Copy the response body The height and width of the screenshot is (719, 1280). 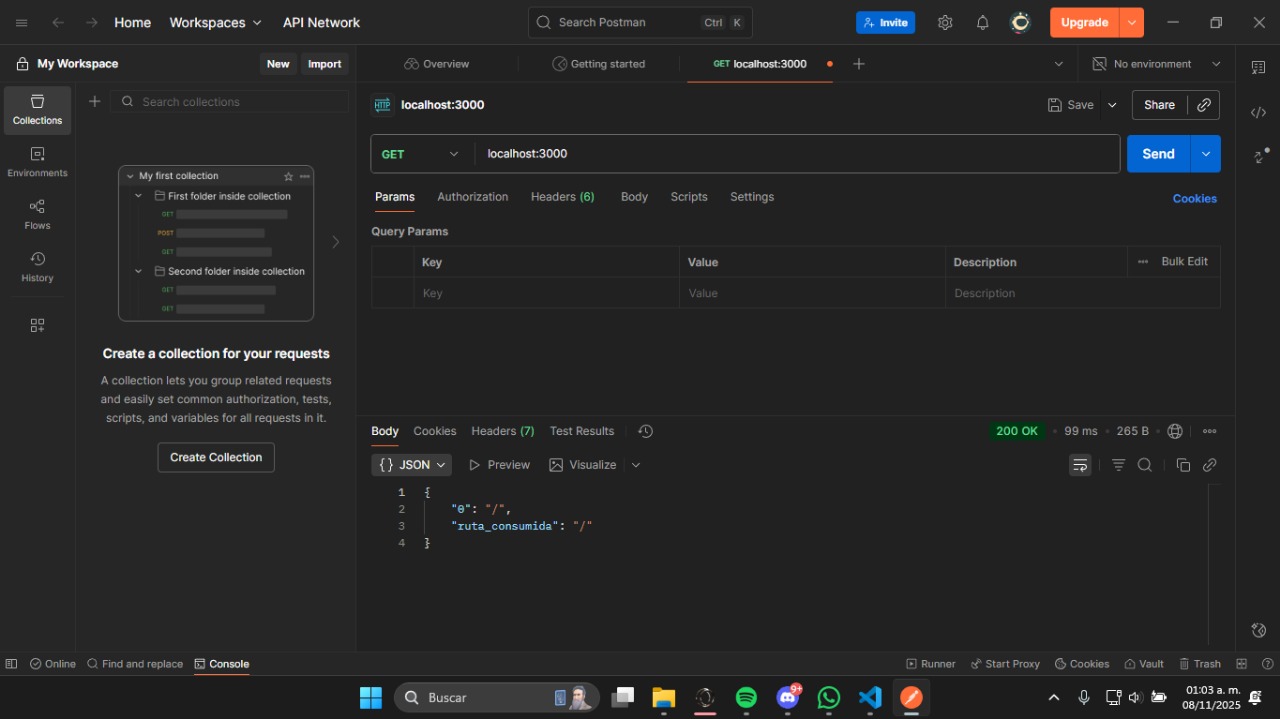pyautogui.click(x=1184, y=465)
